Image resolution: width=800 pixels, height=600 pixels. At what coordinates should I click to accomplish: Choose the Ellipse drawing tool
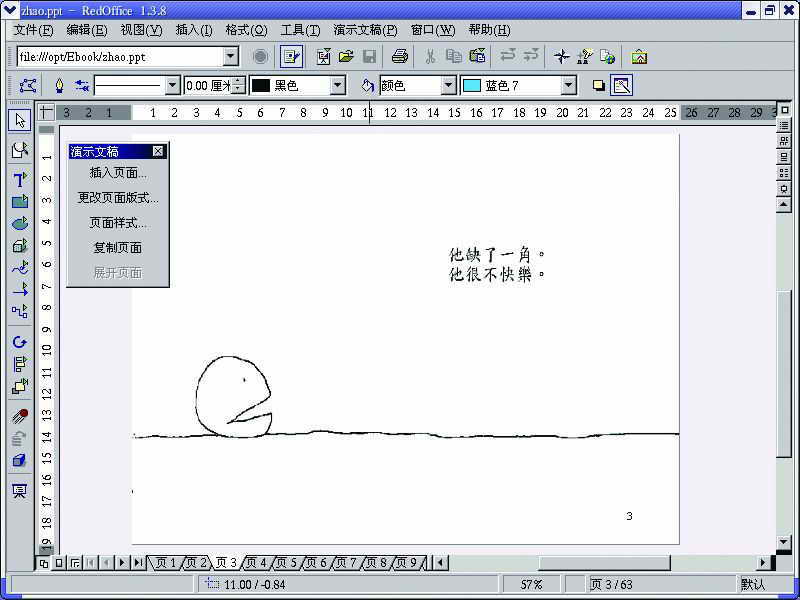coord(20,224)
